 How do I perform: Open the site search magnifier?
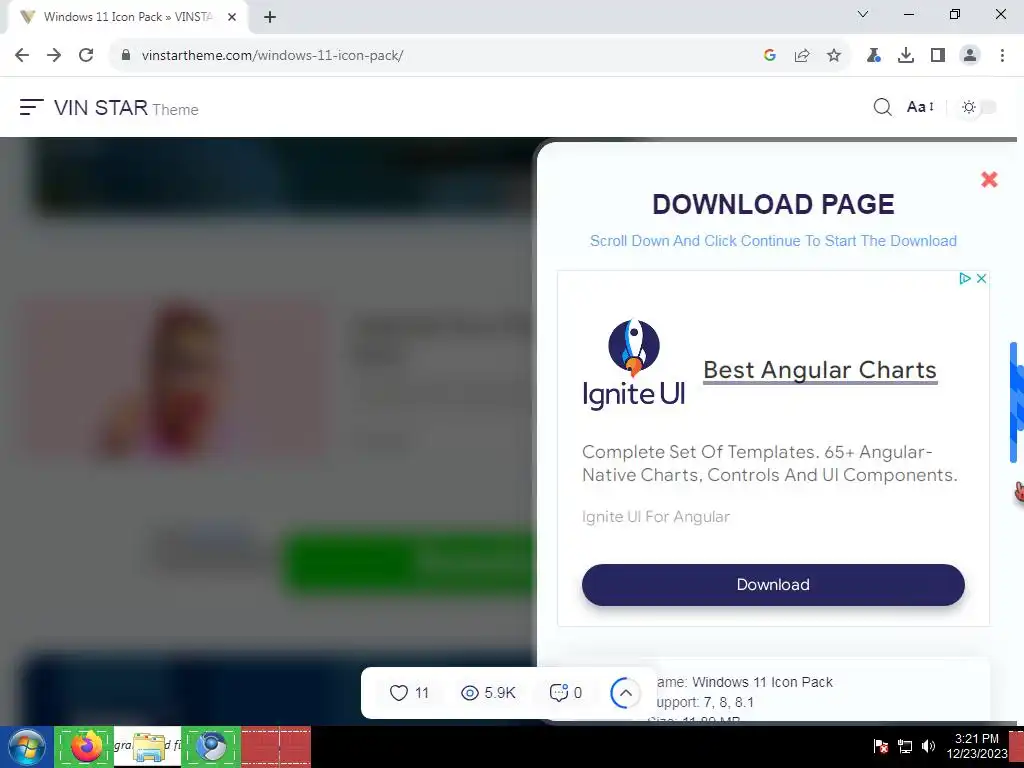(x=882, y=107)
